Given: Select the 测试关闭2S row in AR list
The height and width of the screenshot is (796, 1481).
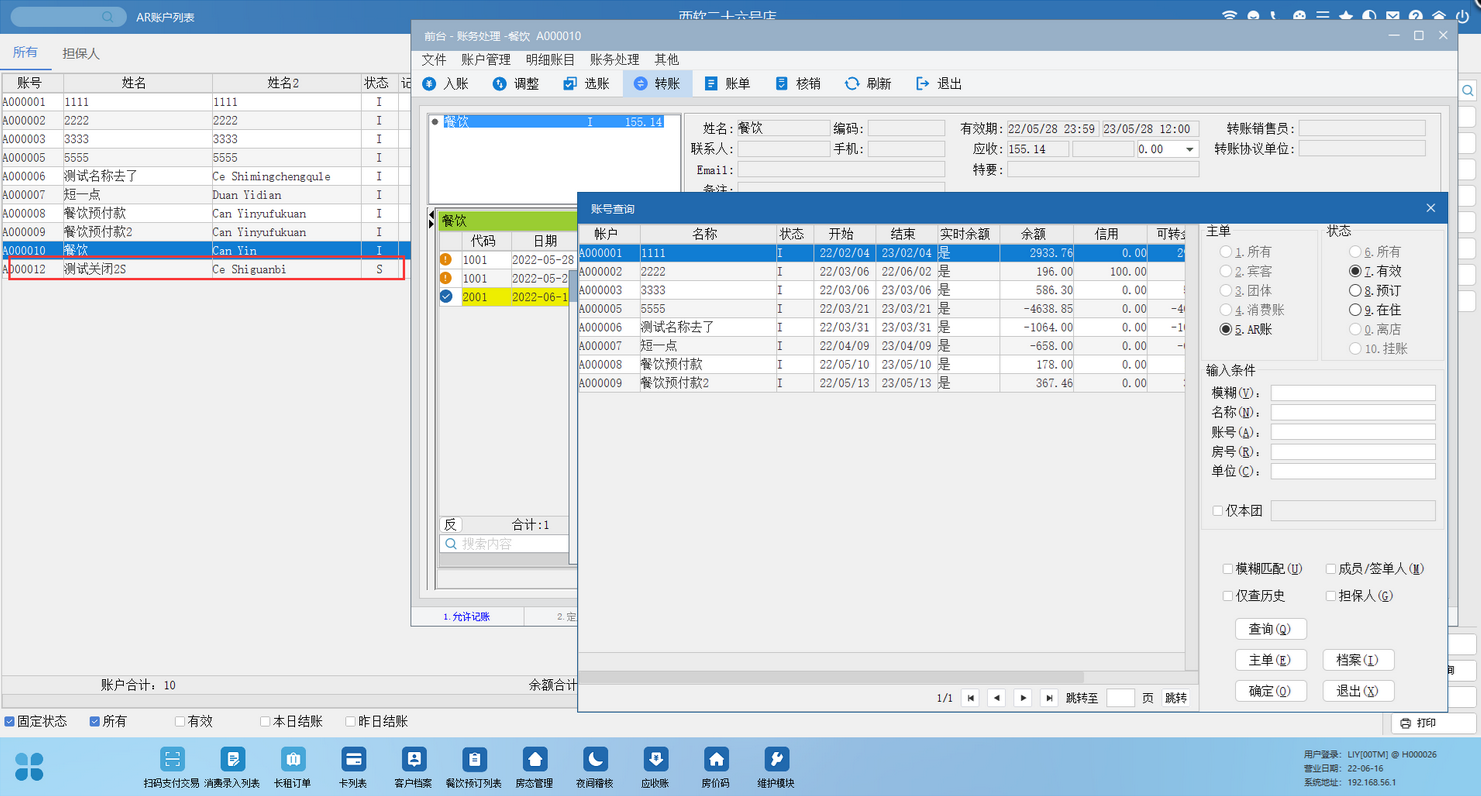Looking at the screenshot, I should (206, 269).
